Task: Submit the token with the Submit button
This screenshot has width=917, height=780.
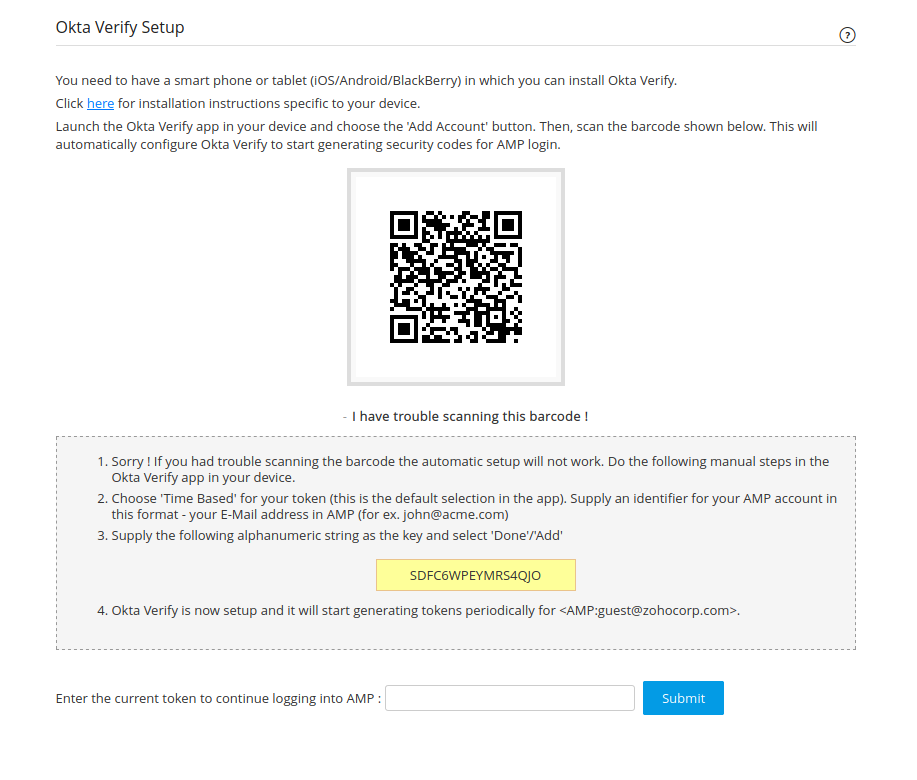Action: pyautogui.click(x=683, y=698)
